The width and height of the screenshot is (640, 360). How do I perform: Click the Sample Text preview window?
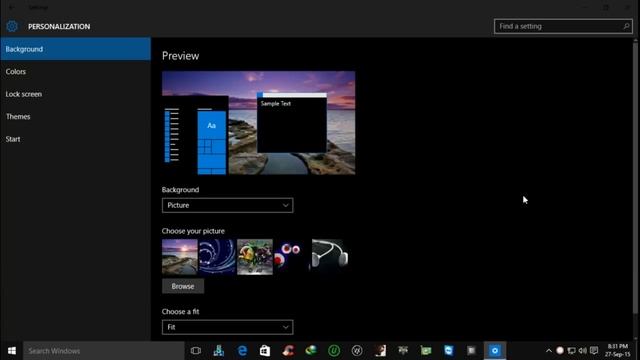click(292, 123)
